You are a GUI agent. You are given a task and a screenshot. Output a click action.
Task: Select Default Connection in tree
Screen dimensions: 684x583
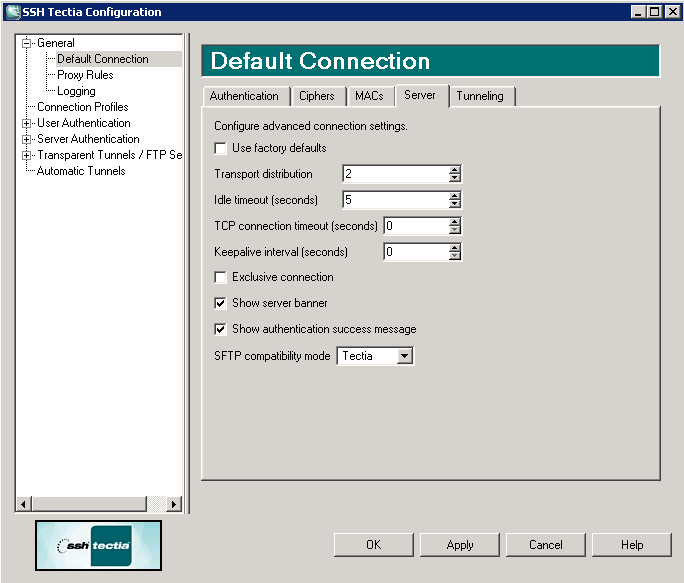click(103, 59)
